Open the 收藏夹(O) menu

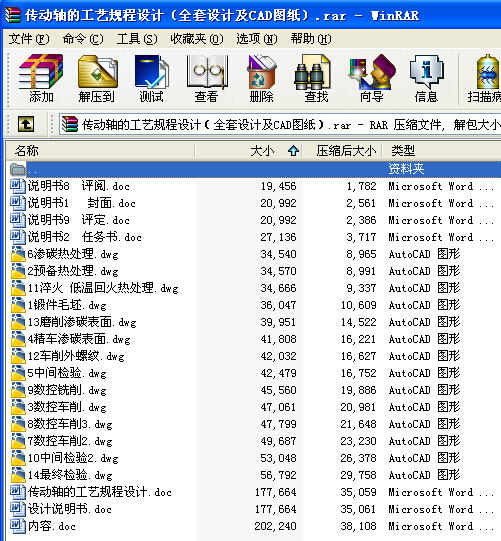[197, 39]
